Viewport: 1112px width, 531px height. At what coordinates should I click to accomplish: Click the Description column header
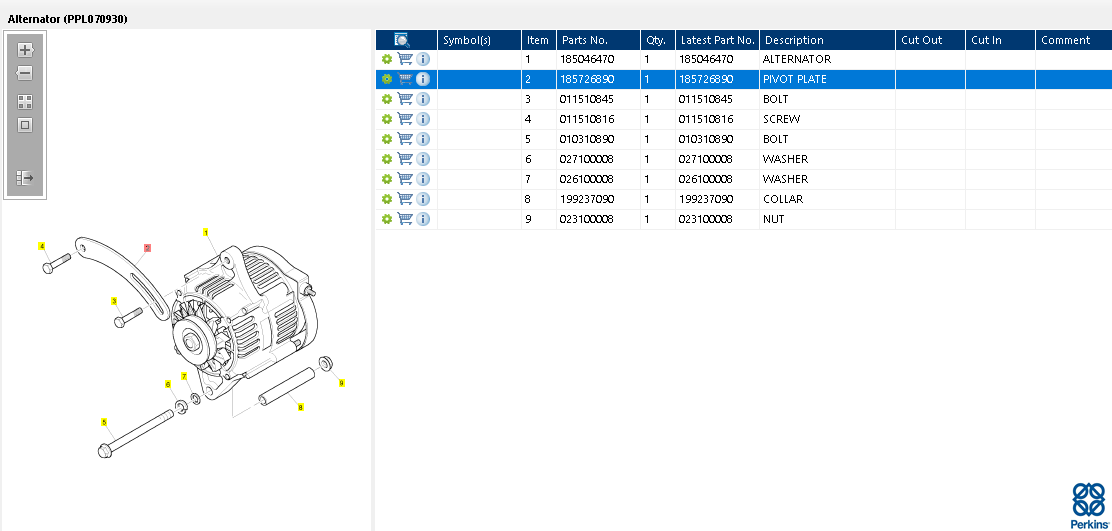826,40
